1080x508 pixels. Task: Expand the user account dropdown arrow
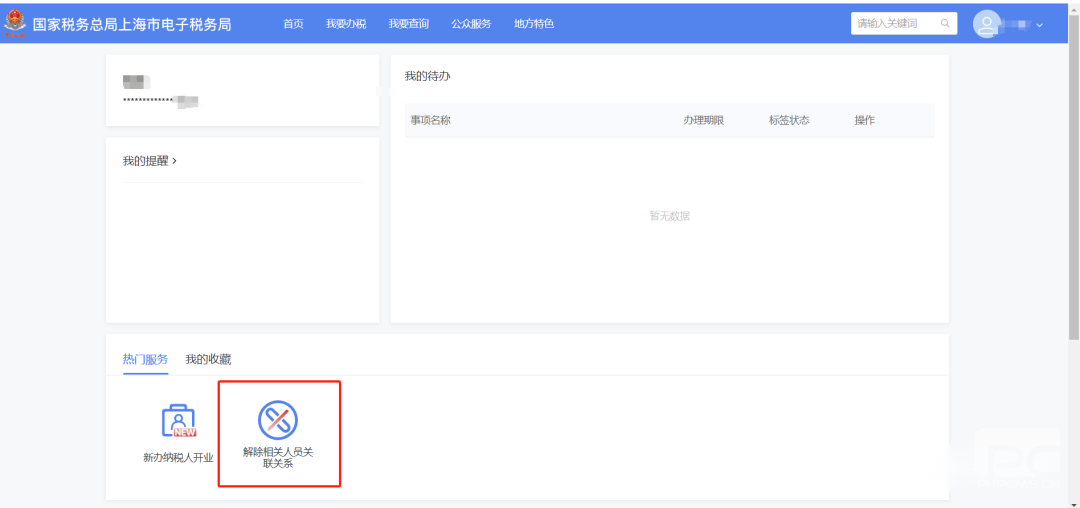point(1040,25)
